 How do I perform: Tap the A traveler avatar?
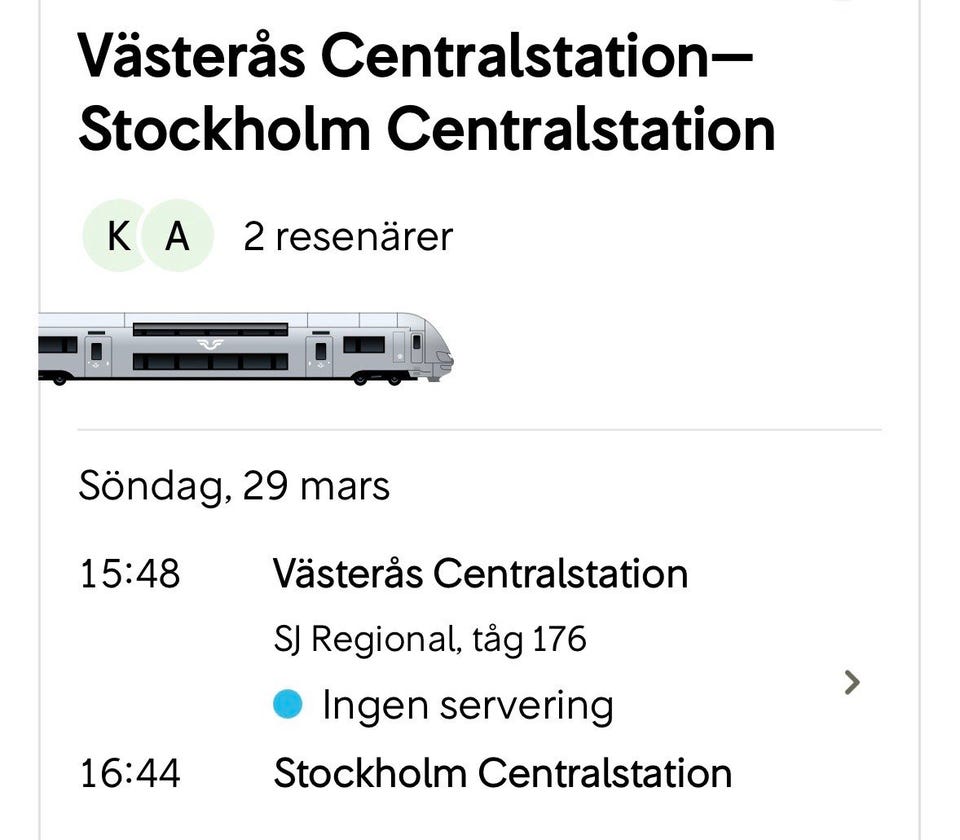click(178, 237)
